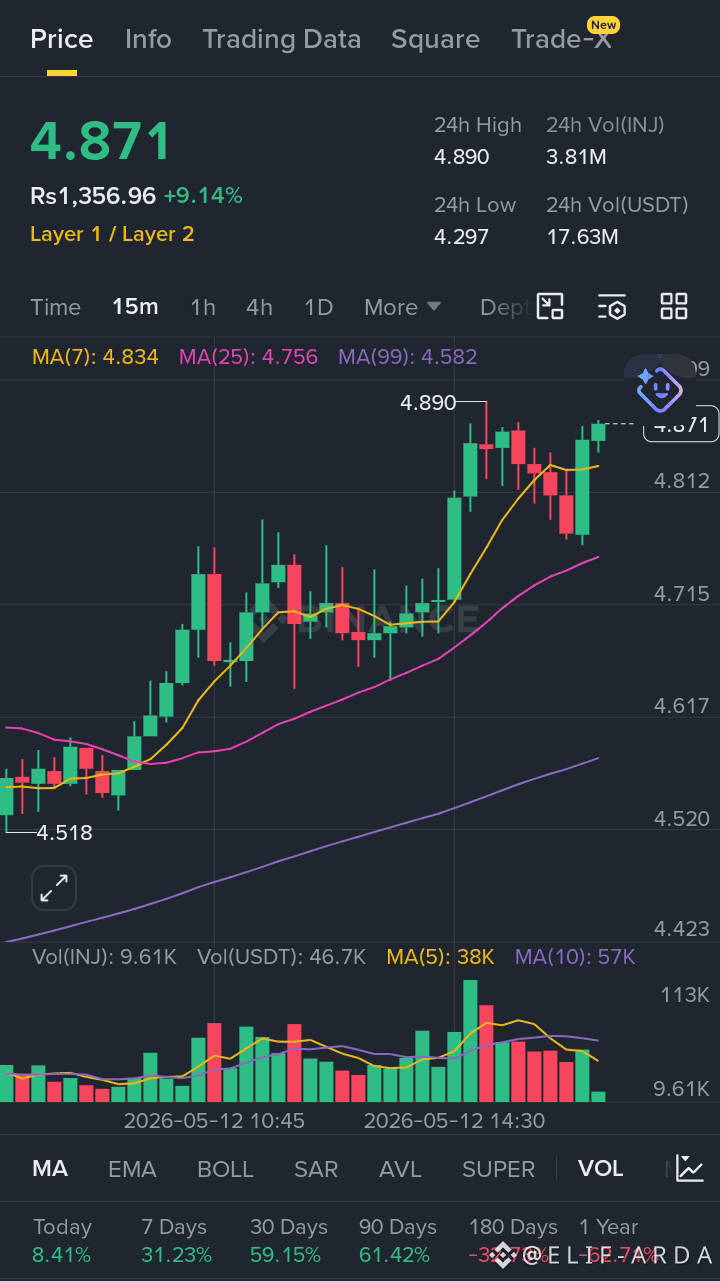Tap the volume MA(10): 57K label
The width and height of the screenshot is (720, 1281).
coord(575,957)
